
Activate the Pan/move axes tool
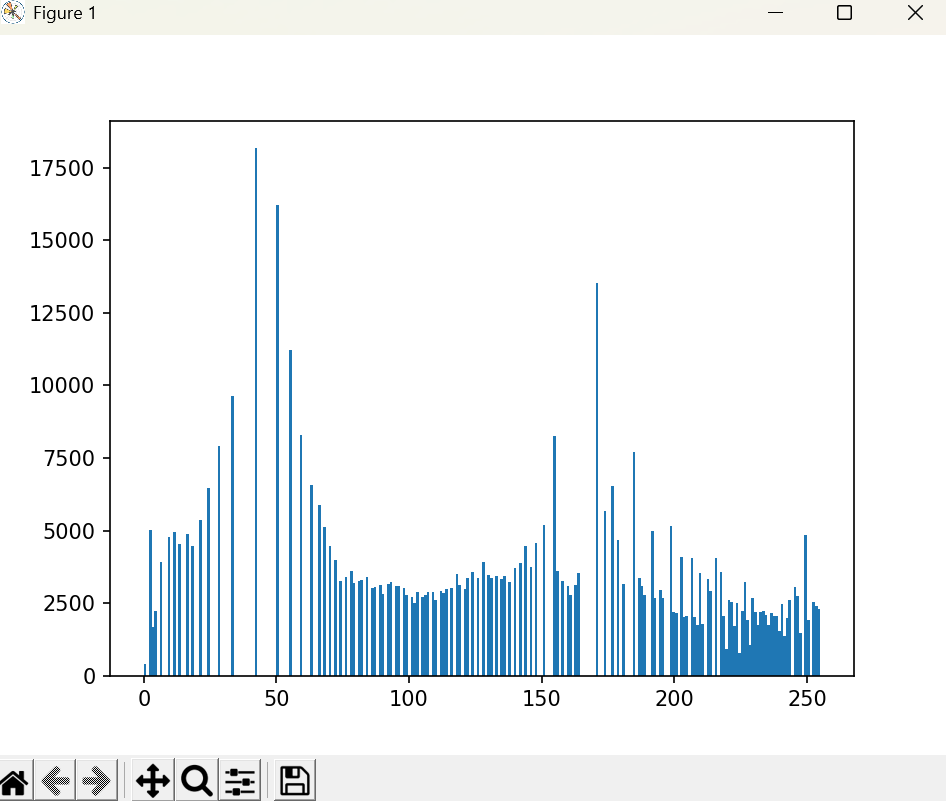coord(153,780)
